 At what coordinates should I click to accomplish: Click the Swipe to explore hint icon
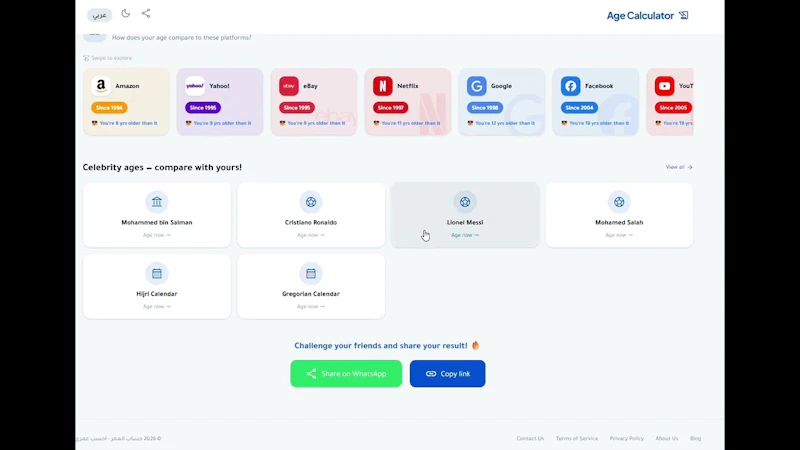click(x=86, y=58)
